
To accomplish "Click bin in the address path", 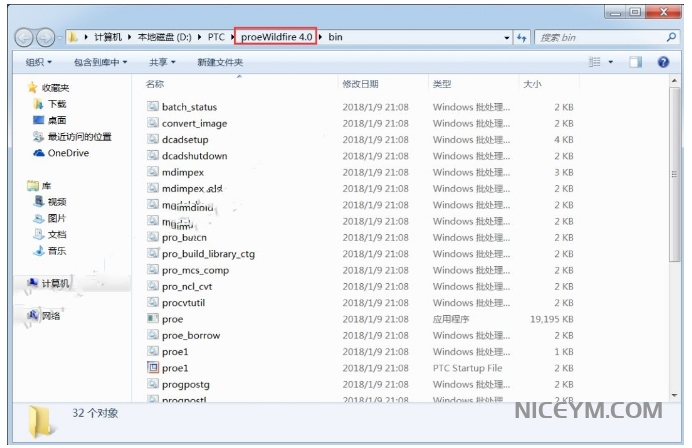I will coord(335,37).
